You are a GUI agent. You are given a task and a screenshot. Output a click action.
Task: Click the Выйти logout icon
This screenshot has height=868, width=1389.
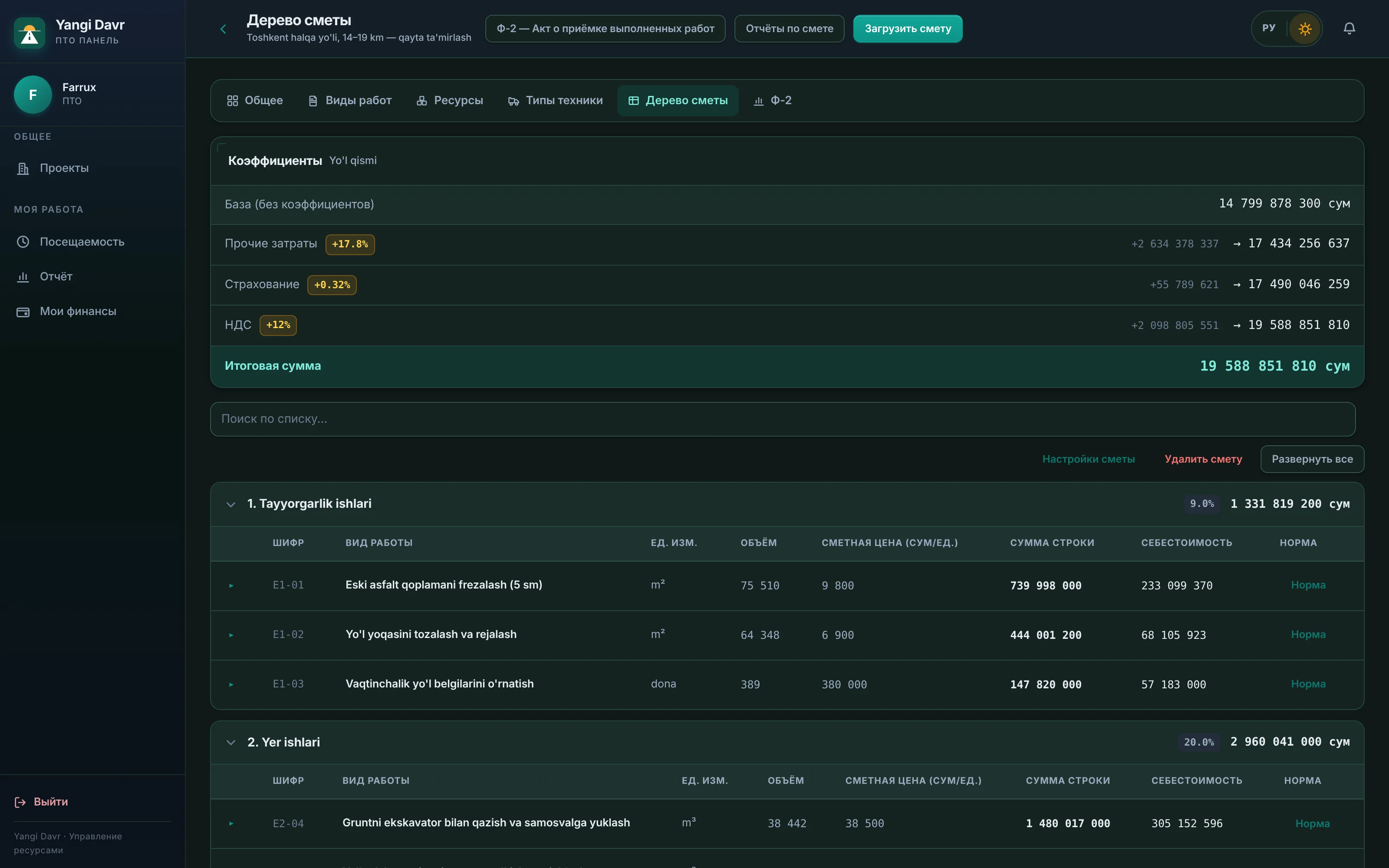(20, 802)
